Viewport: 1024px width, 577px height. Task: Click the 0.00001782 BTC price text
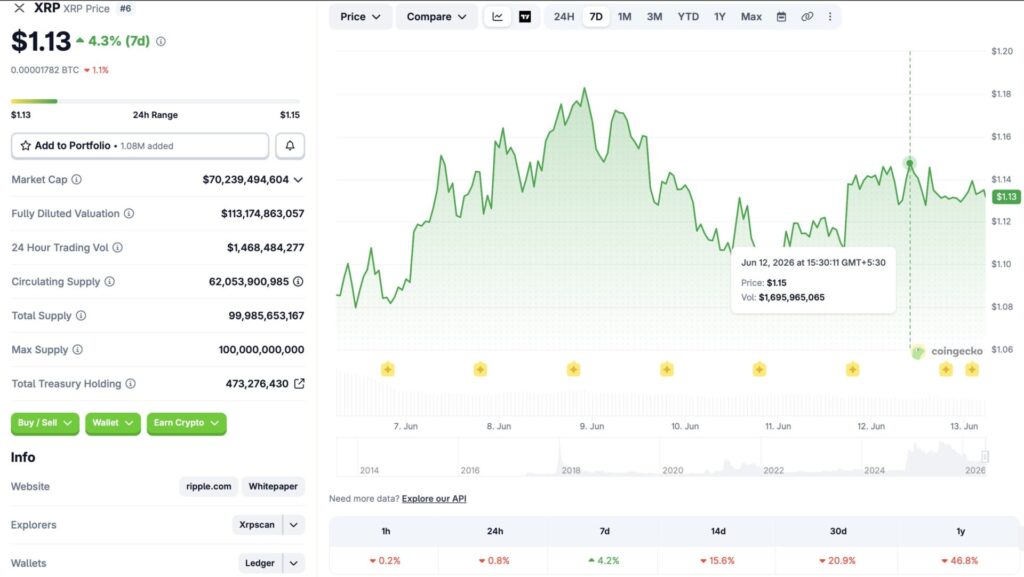coord(45,70)
